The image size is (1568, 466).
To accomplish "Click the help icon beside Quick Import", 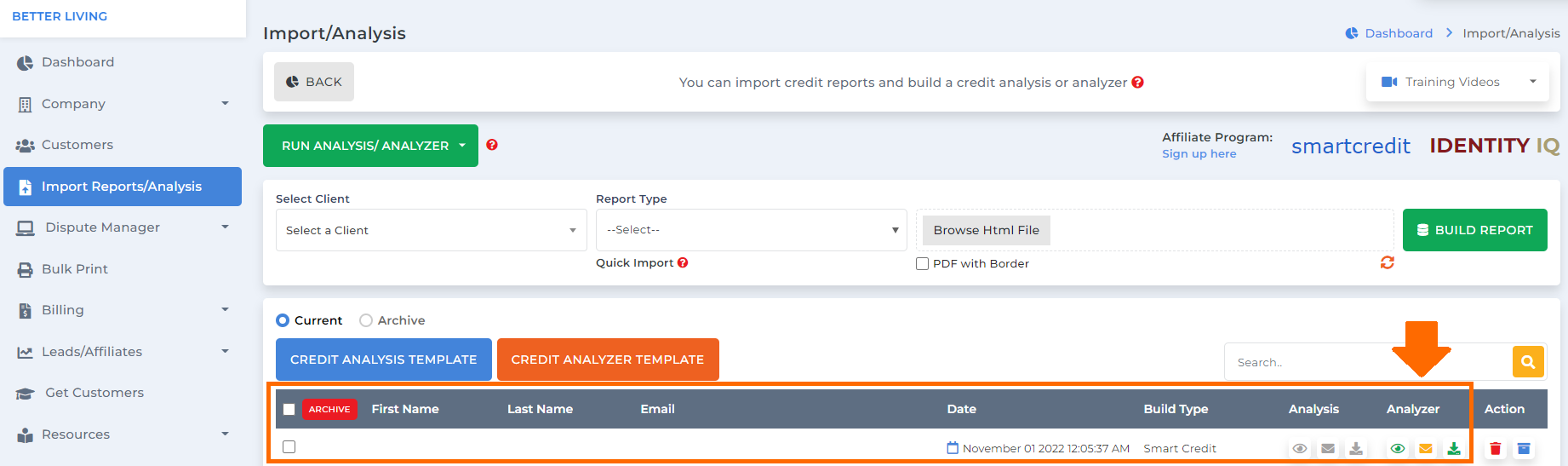I will coord(683,262).
